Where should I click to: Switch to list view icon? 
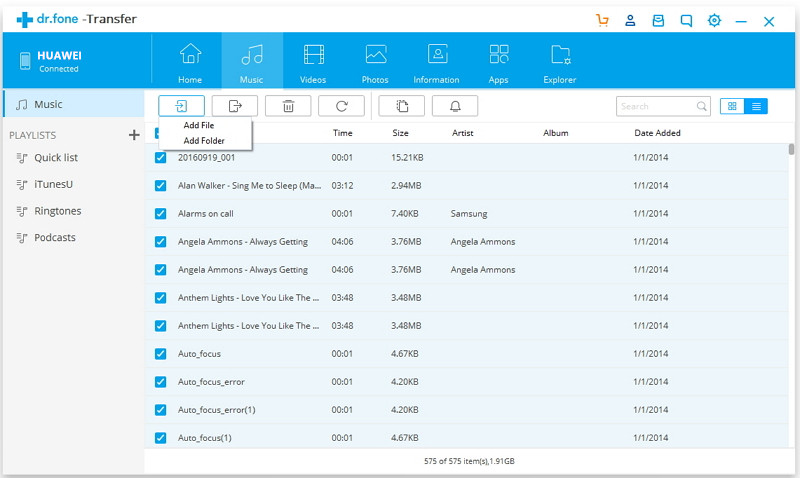757,106
